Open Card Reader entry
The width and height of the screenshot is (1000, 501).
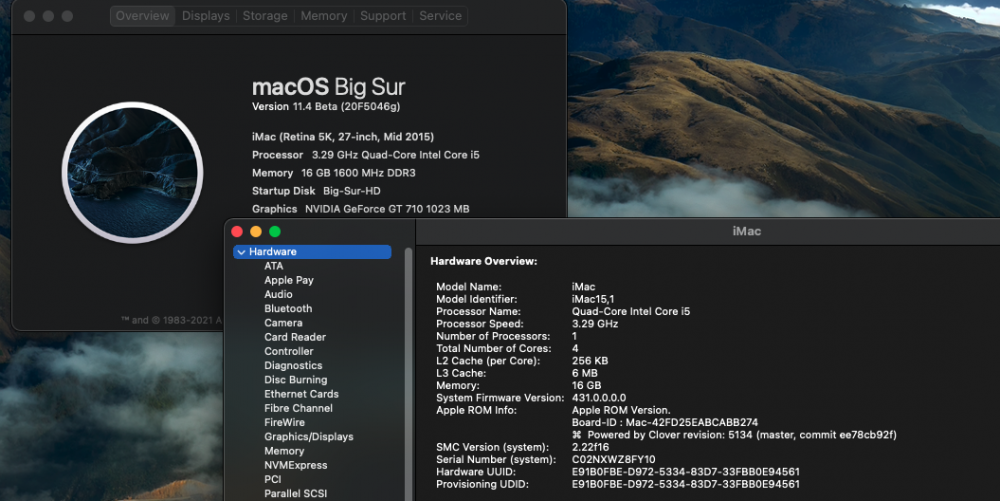point(295,337)
